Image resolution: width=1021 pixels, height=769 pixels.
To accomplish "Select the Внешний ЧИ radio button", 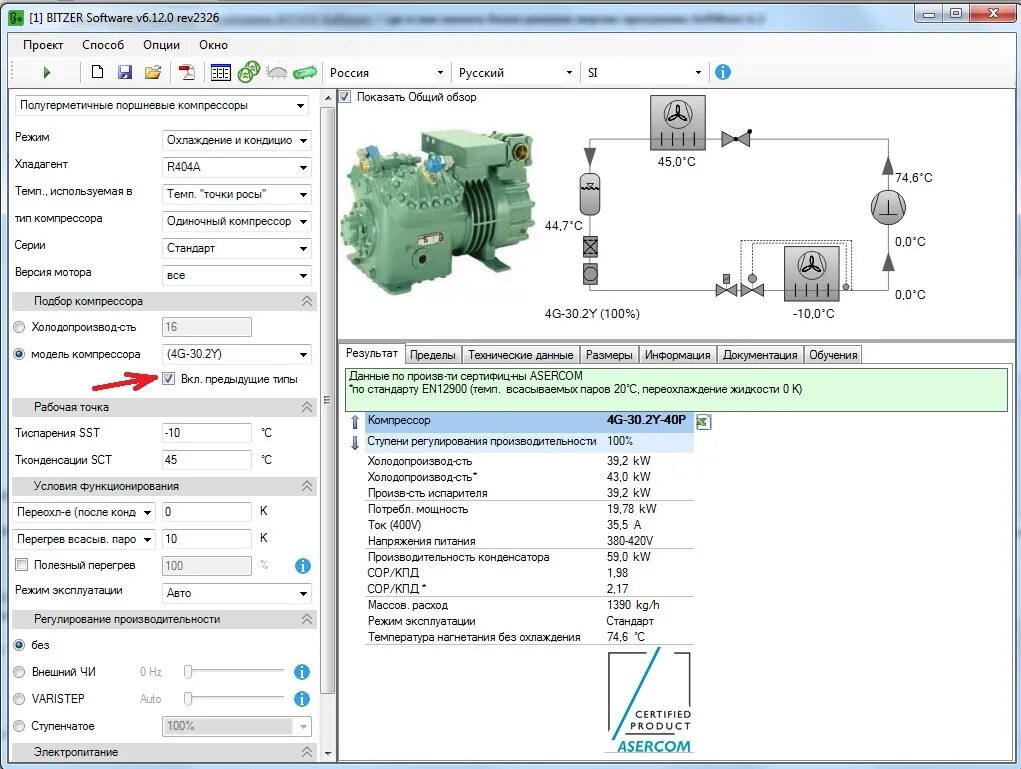I will [x=19, y=671].
